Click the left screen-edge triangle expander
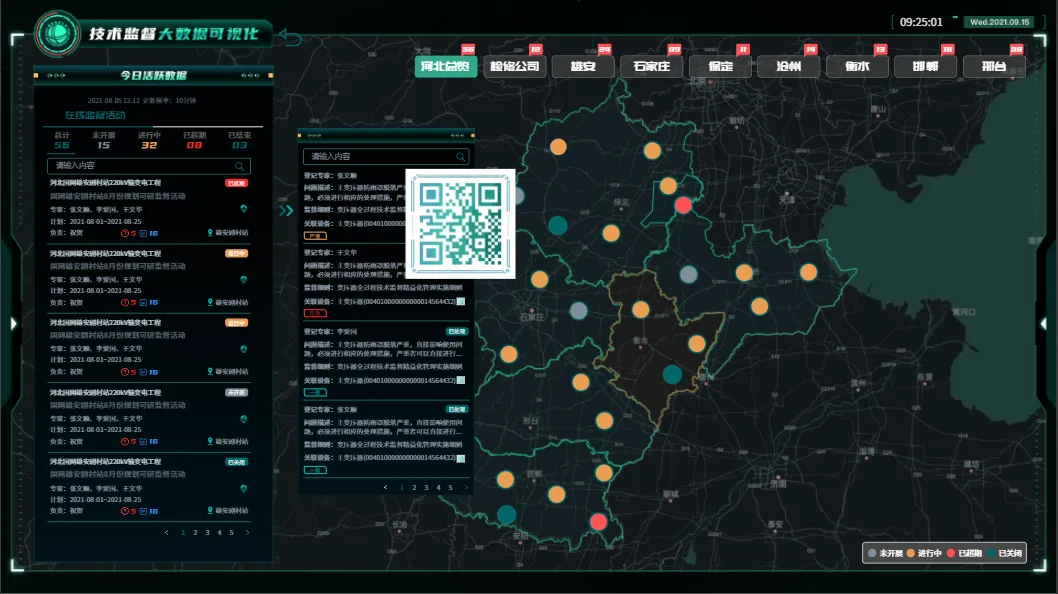1058x594 pixels. click(x=13, y=324)
